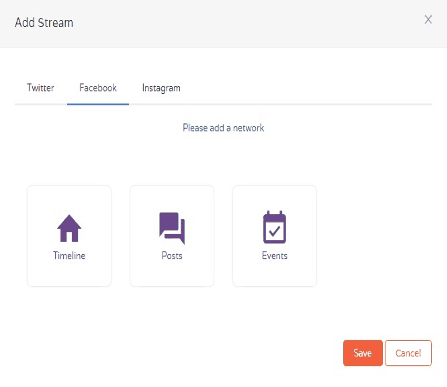This screenshot has height=387, width=447.
Task: Click the Events text label
Action: 274,256
